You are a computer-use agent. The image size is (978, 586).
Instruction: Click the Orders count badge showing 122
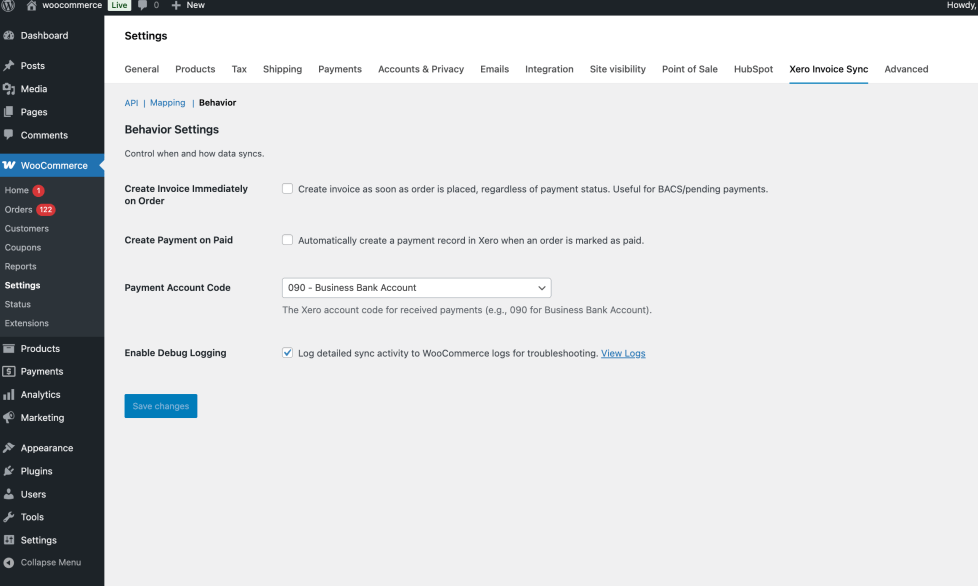coord(46,209)
